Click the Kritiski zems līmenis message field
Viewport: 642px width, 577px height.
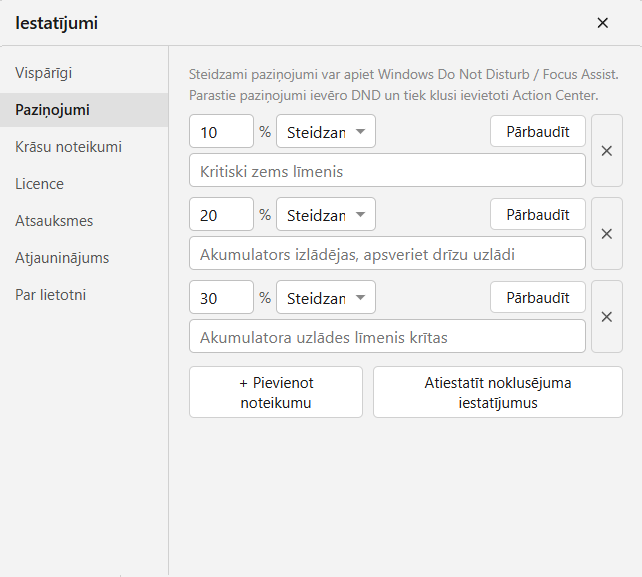[x=387, y=171]
